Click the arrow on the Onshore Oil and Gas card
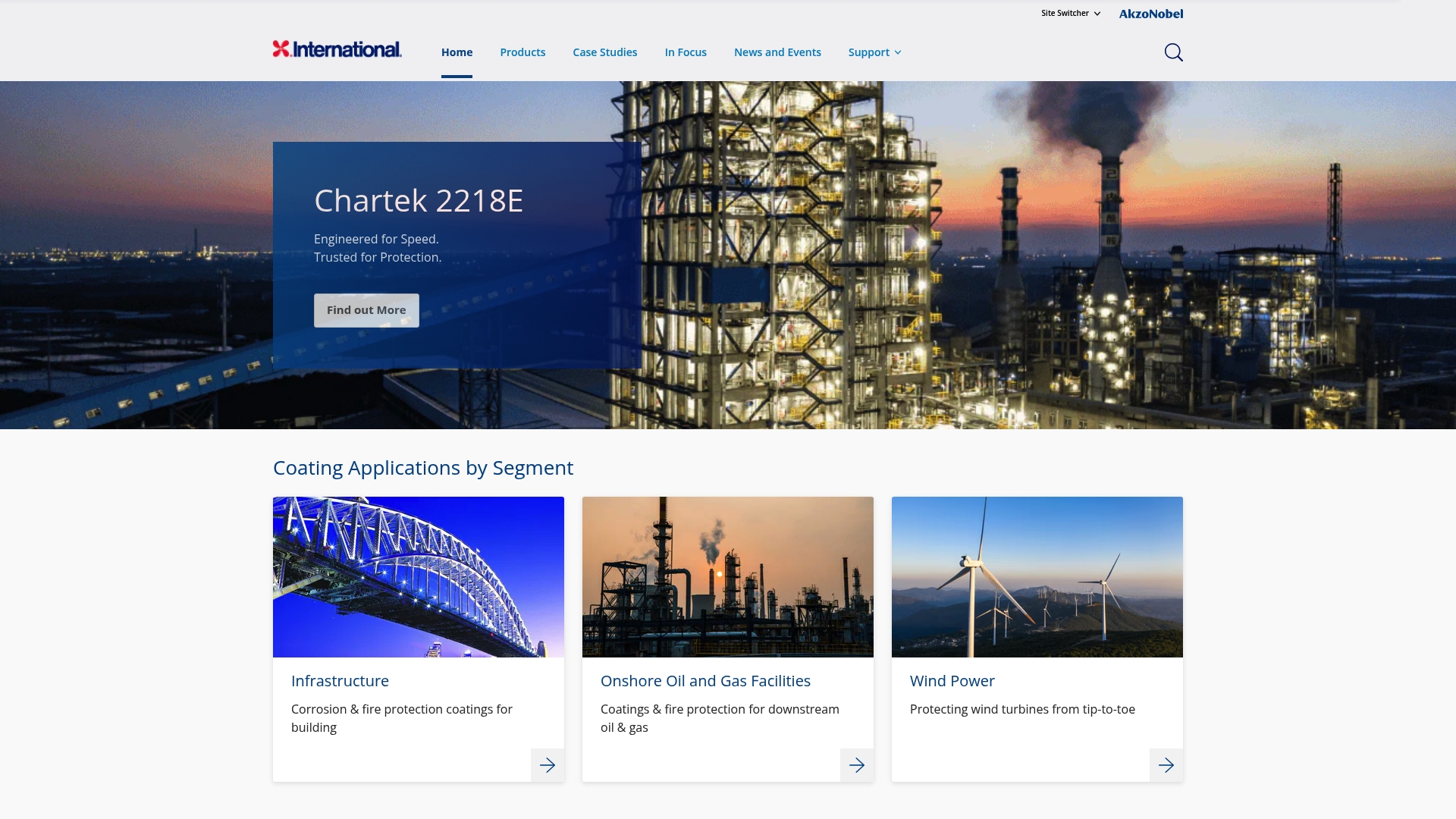 point(856,764)
